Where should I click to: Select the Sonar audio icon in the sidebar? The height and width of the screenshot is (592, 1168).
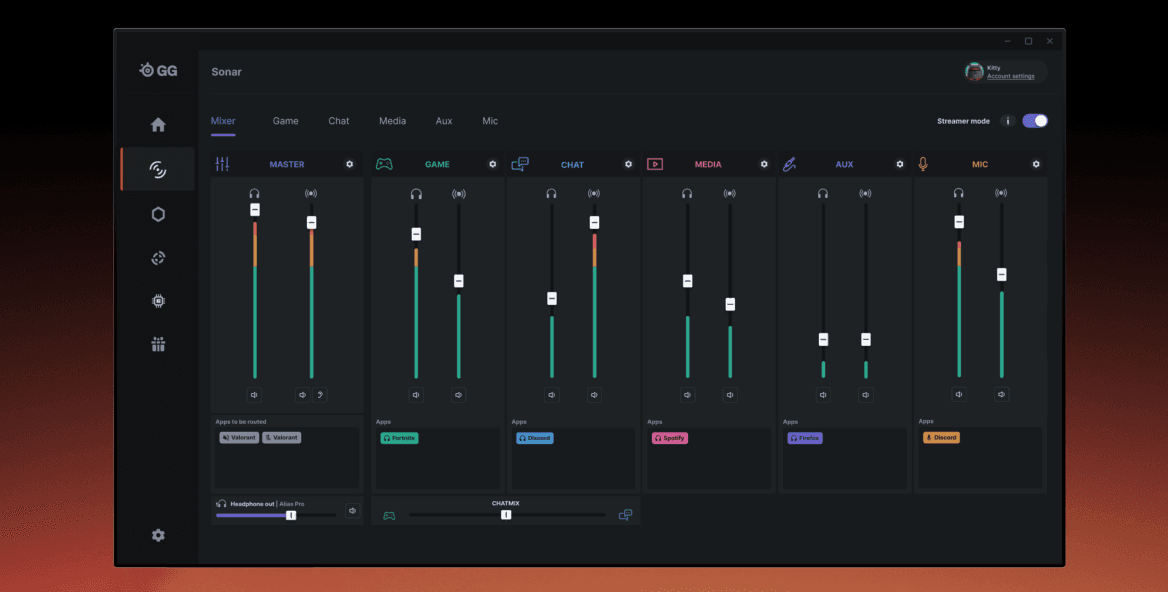click(x=157, y=168)
